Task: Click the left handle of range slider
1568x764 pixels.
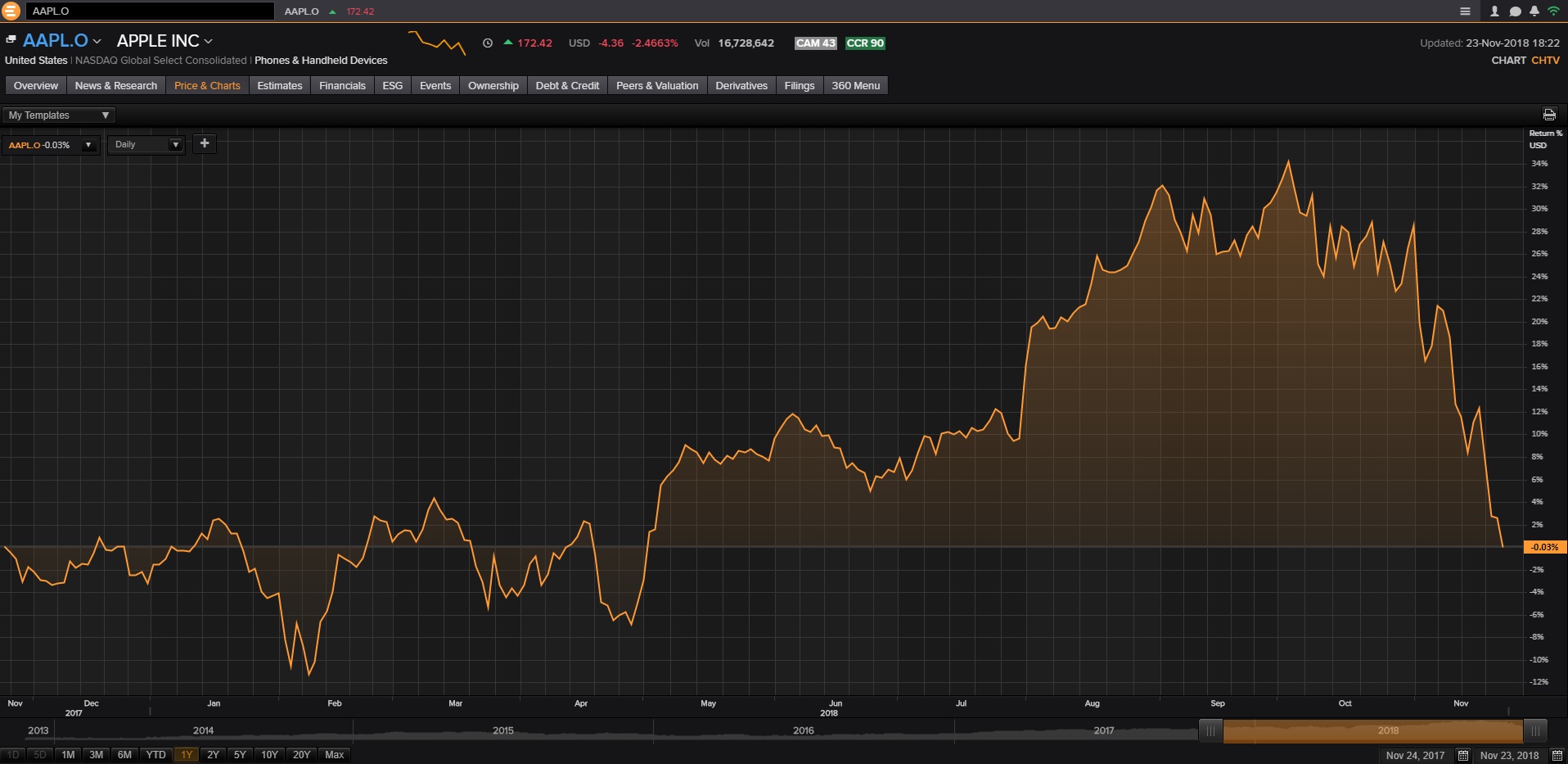Action: click(1210, 730)
